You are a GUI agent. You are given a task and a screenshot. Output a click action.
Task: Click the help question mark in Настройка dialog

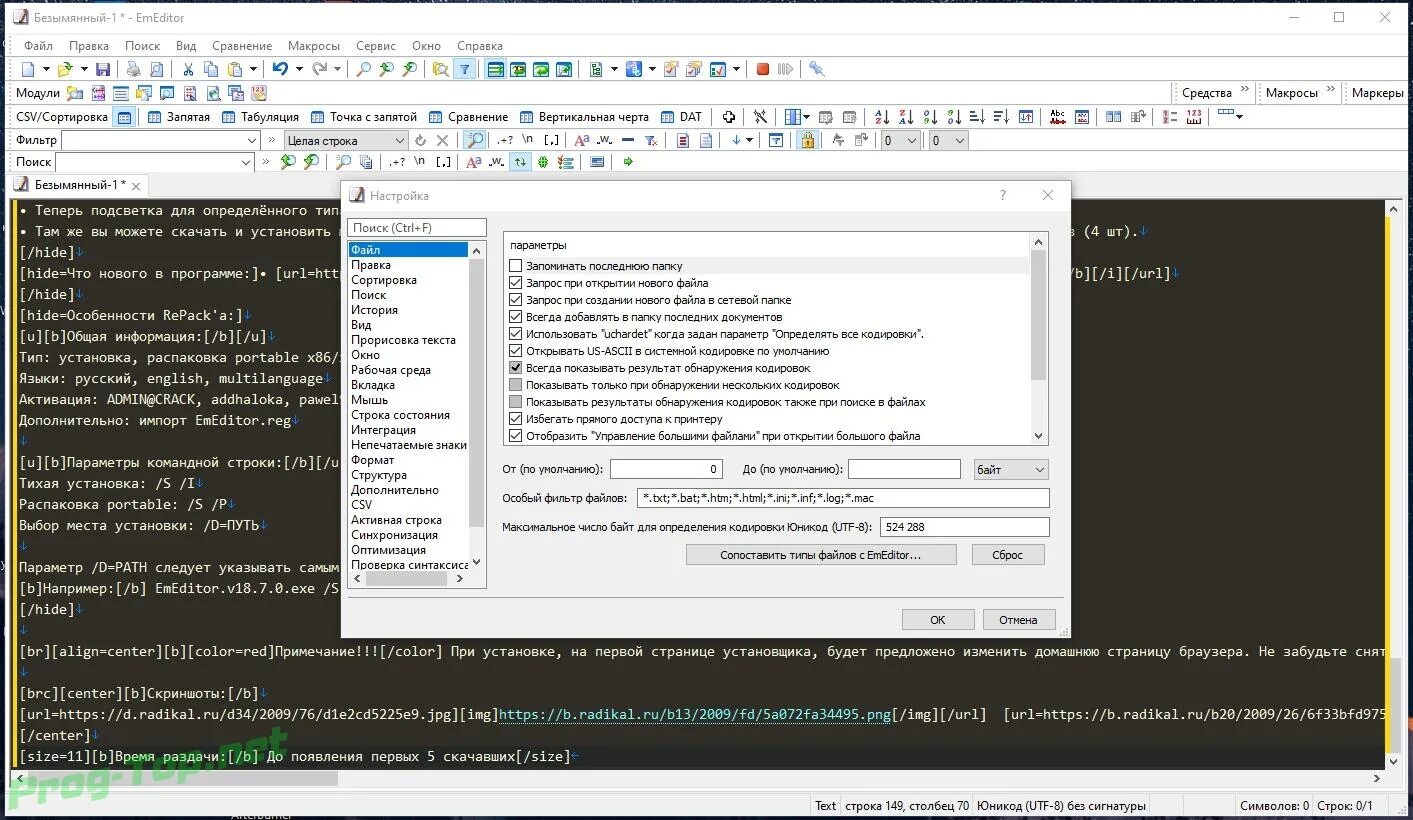coord(1003,196)
